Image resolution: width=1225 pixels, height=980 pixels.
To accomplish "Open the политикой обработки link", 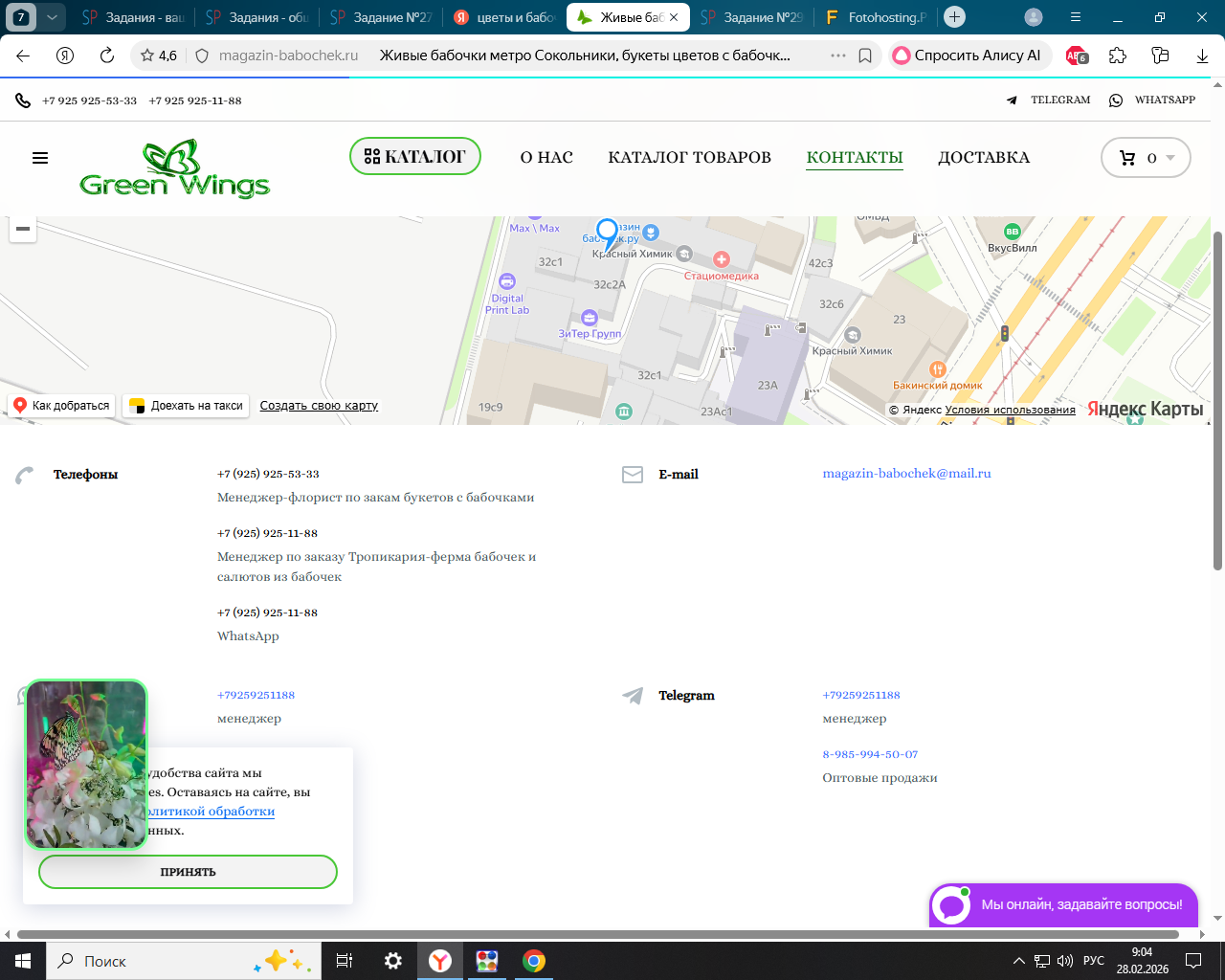I will [209, 811].
